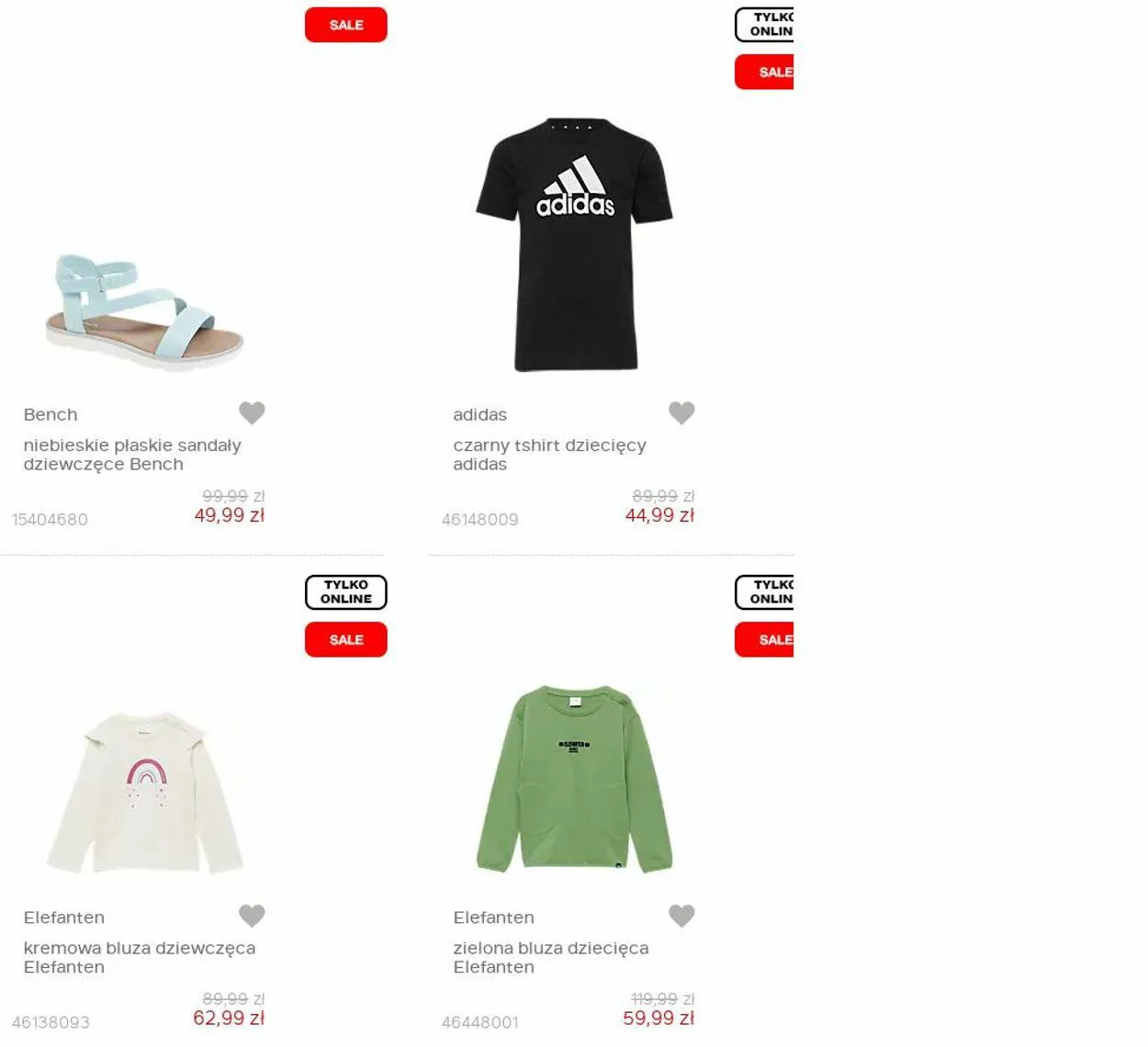1148x1047 pixels.
Task: Click TYLKO ONLINE badge above adidas tshirt
Action: [764, 25]
